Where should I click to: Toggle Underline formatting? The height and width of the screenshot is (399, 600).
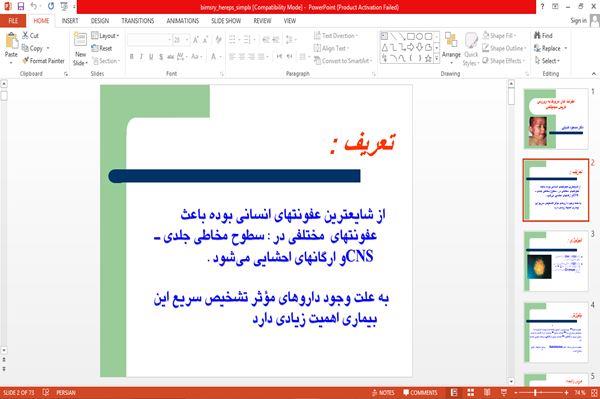151,57
